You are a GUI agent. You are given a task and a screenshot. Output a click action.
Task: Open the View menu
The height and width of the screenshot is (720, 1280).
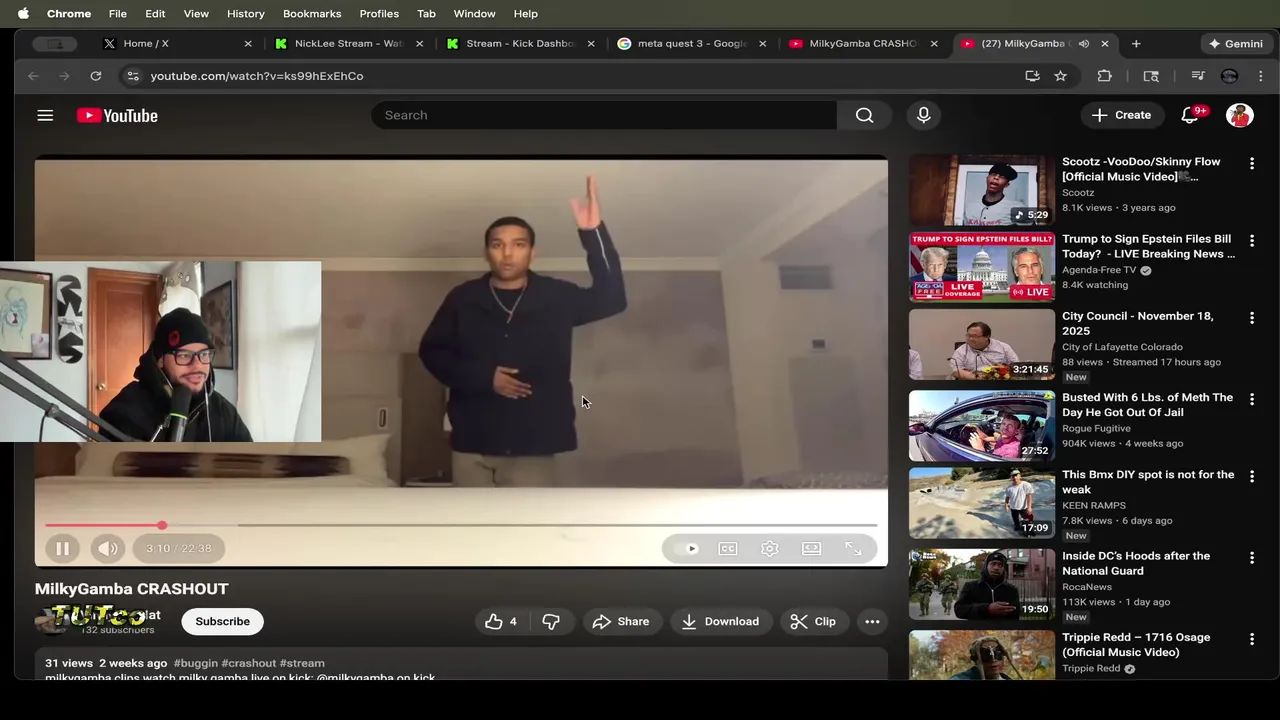(196, 13)
